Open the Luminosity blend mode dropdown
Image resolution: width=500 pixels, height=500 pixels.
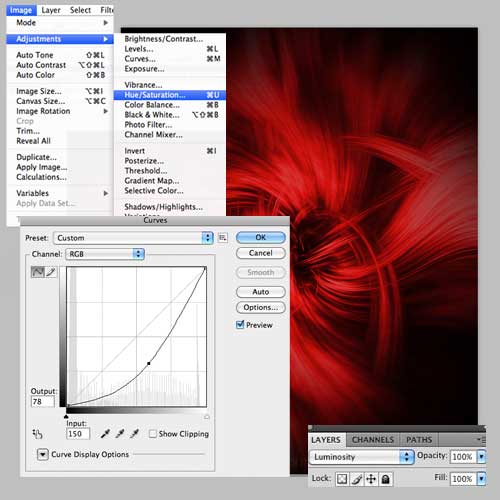click(362, 457)
